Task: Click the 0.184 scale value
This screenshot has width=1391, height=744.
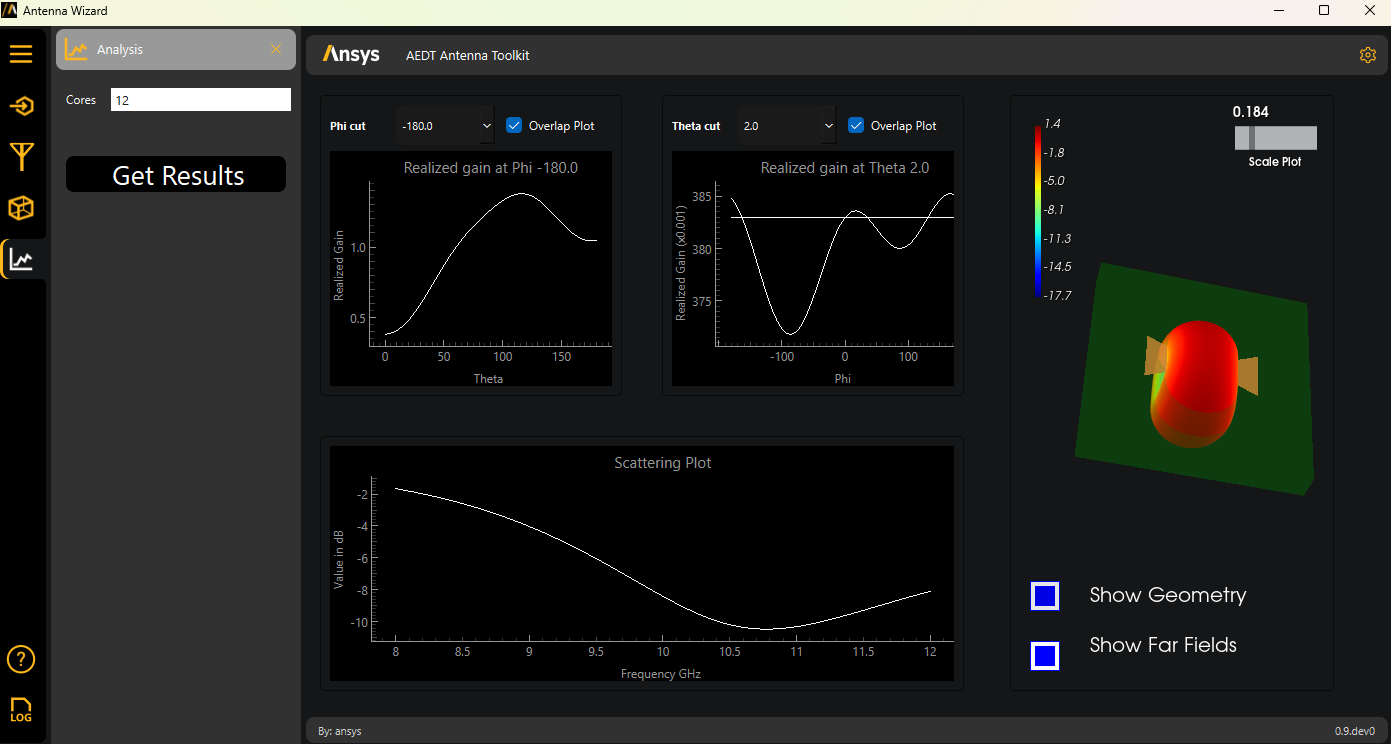Action: [1250, 112]
